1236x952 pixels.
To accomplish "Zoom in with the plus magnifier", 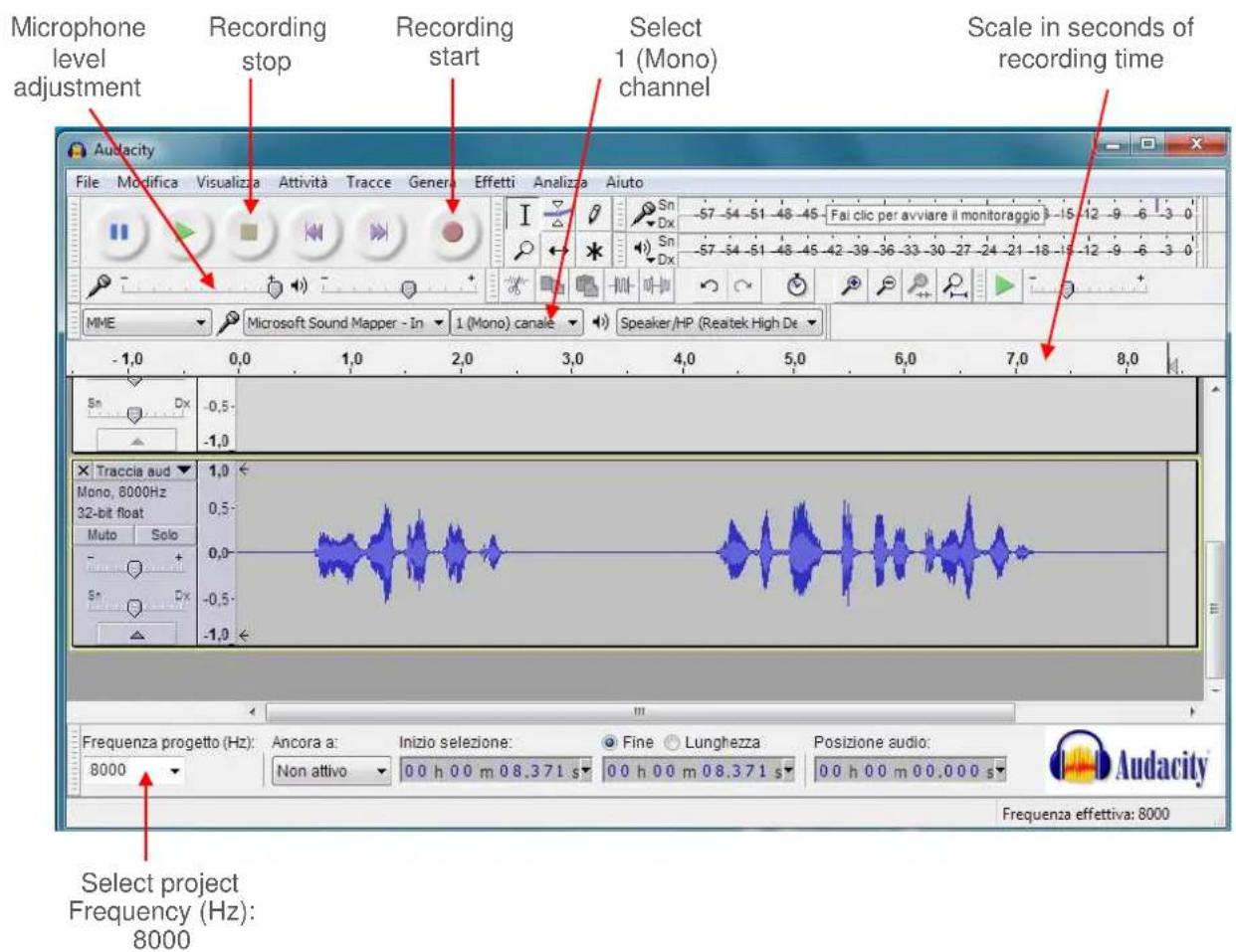I will tap(851, 286).
